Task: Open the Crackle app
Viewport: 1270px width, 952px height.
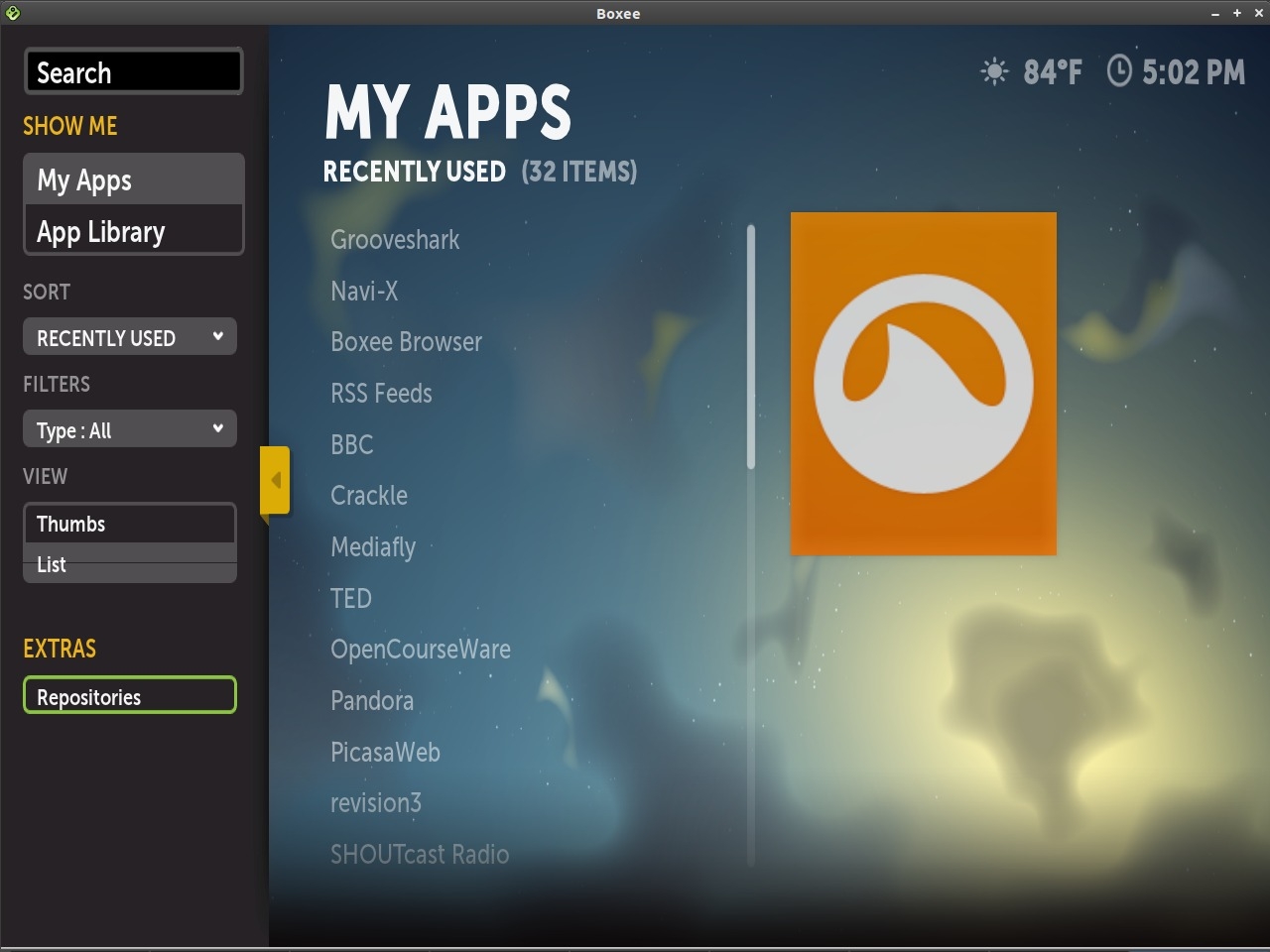Action: [x=369, y=496]
